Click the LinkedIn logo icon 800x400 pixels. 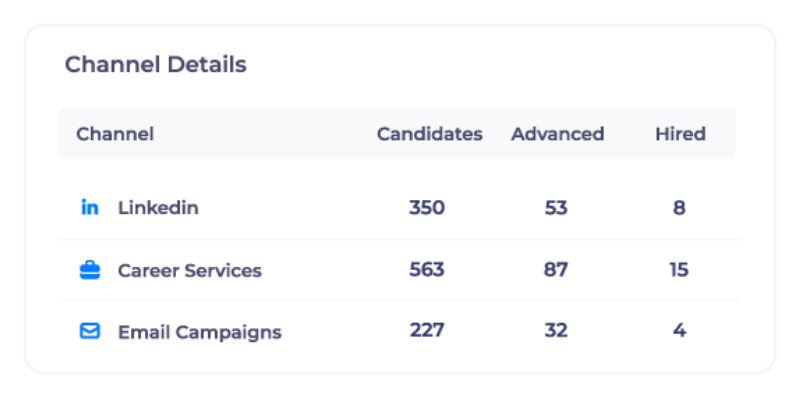coord(90,208)
